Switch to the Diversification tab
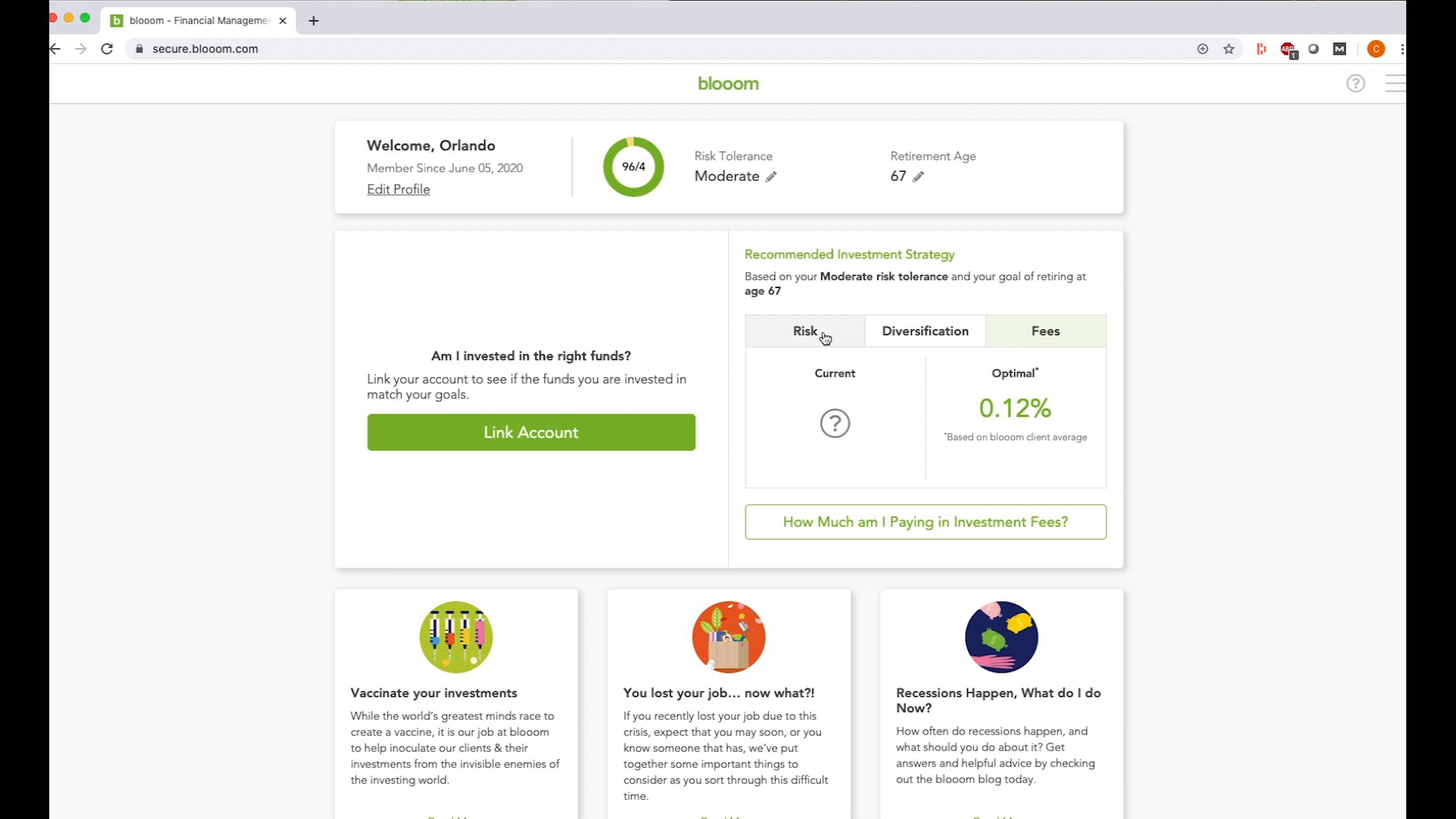 924,331
